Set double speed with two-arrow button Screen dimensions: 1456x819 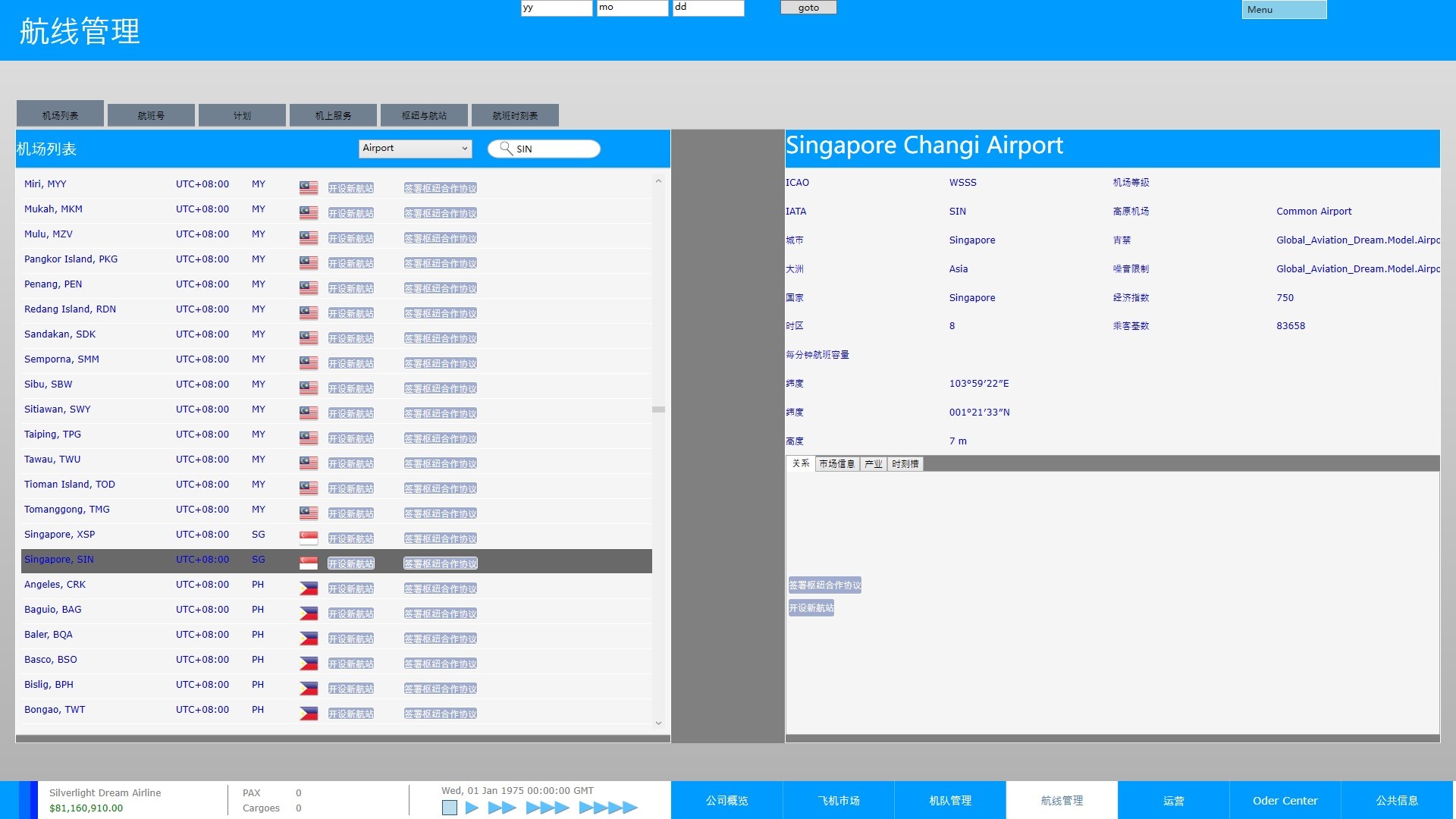[x=502, y=808]
